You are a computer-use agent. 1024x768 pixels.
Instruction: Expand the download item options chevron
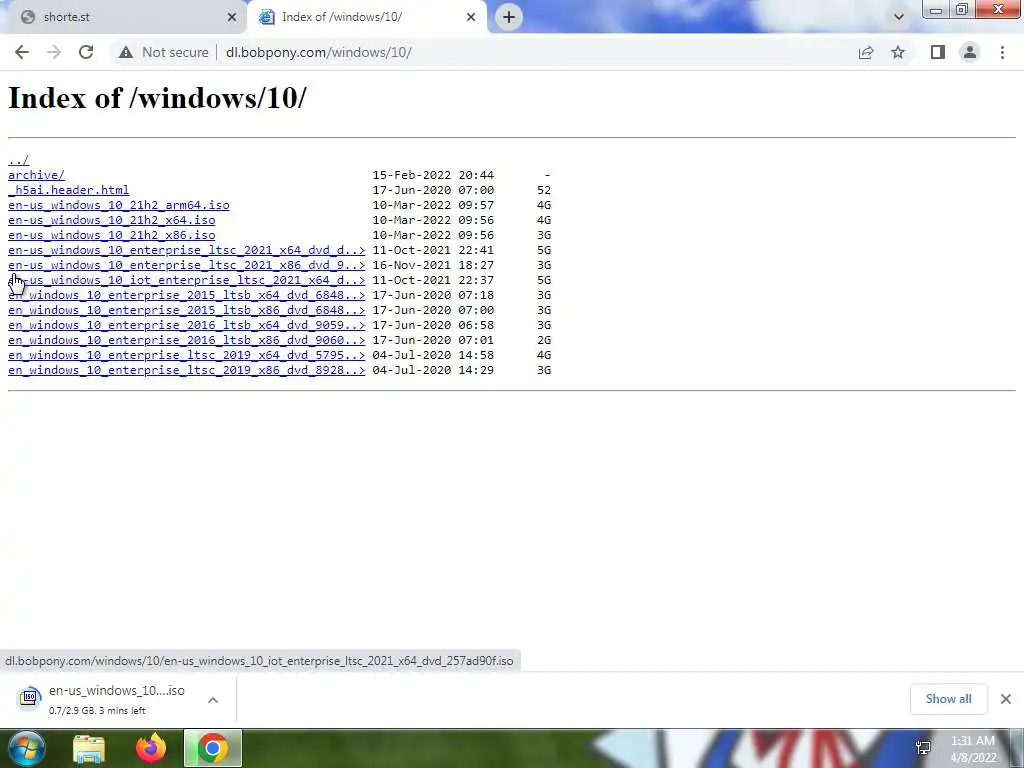(213, 700)
